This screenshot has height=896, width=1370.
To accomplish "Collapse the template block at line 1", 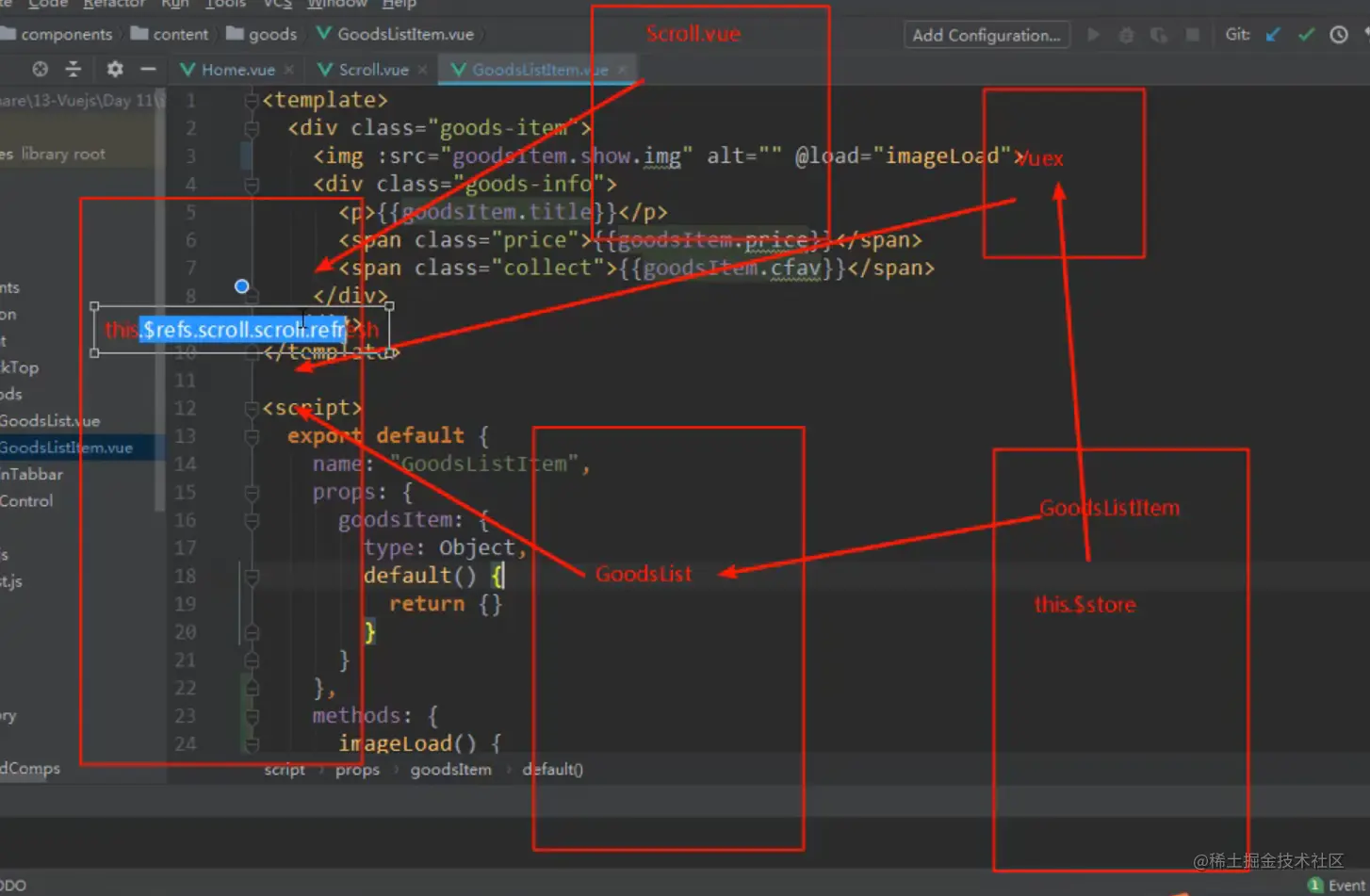I will pyautogui.click(x=252, y=100).
